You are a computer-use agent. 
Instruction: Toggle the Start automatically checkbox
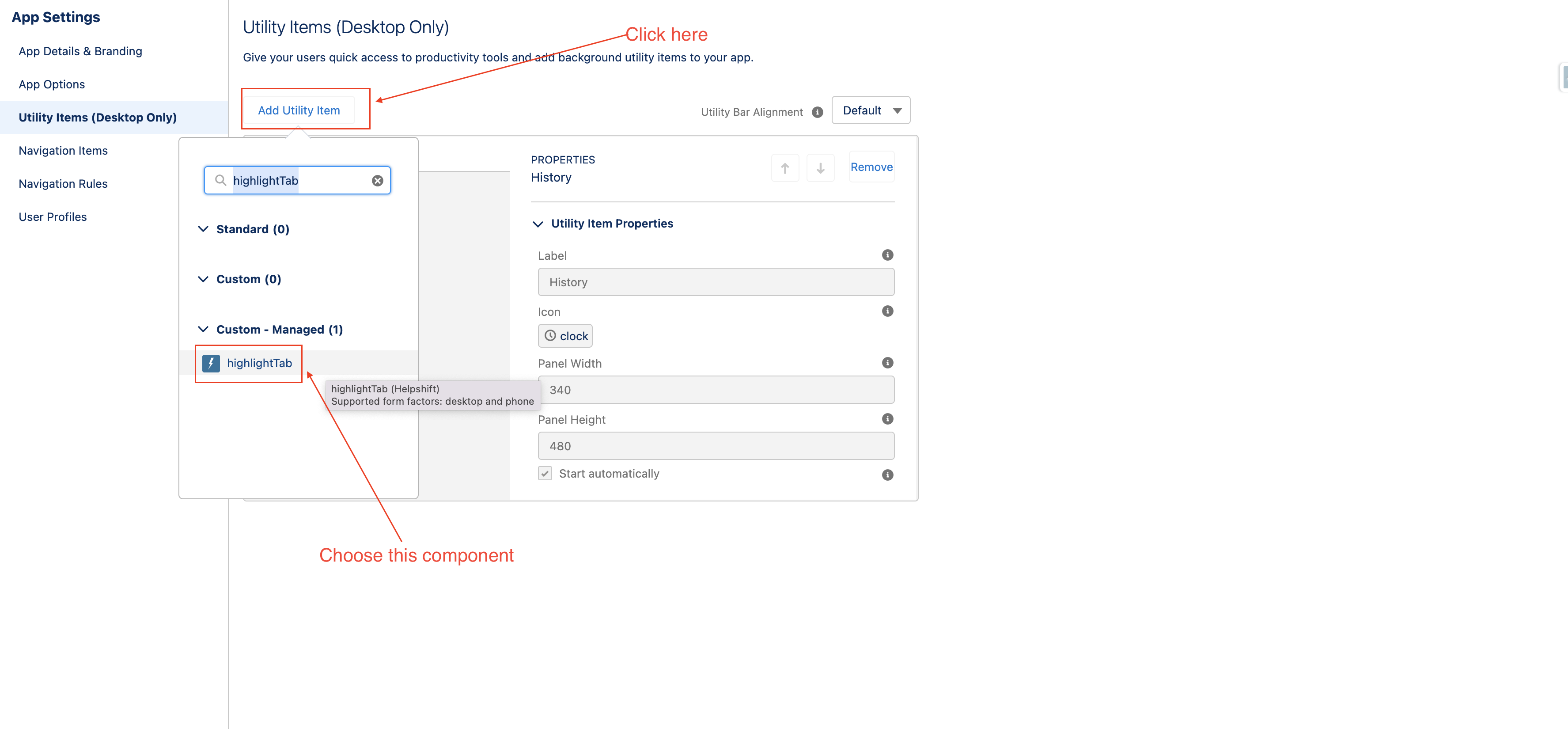point(545,474)
